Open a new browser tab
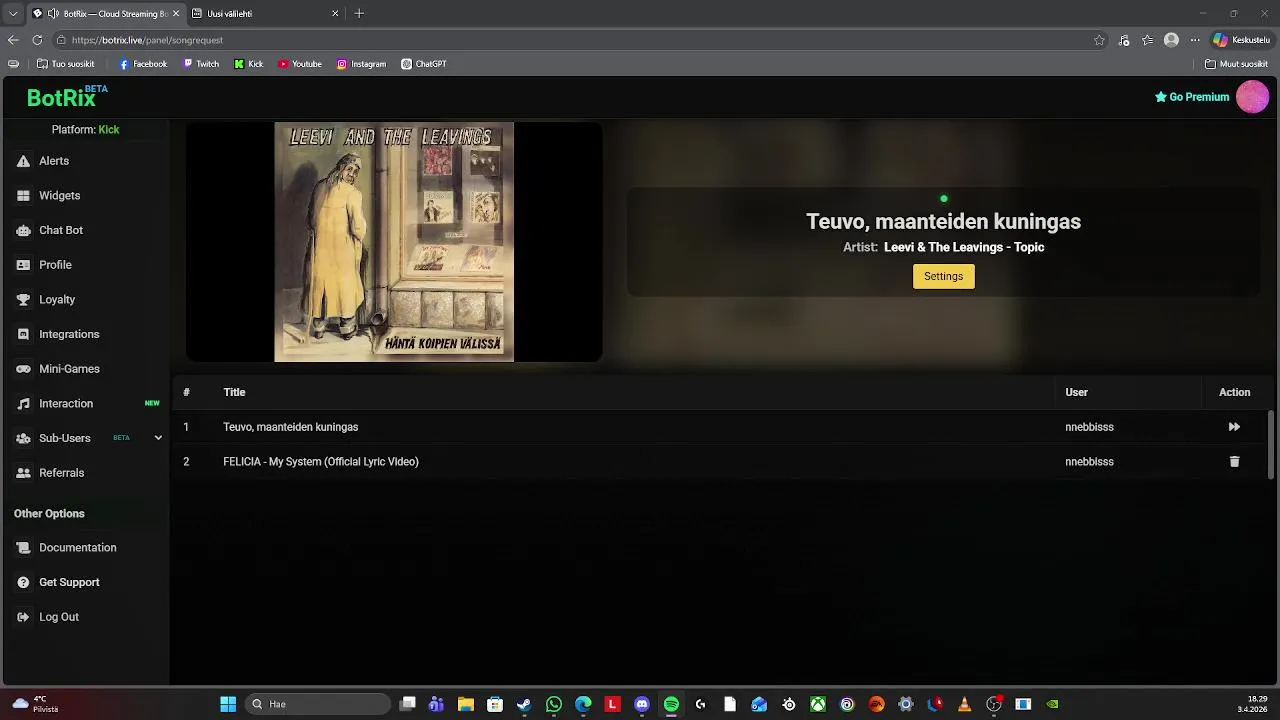Screen dimensions: 1280x720 point(359,14)
